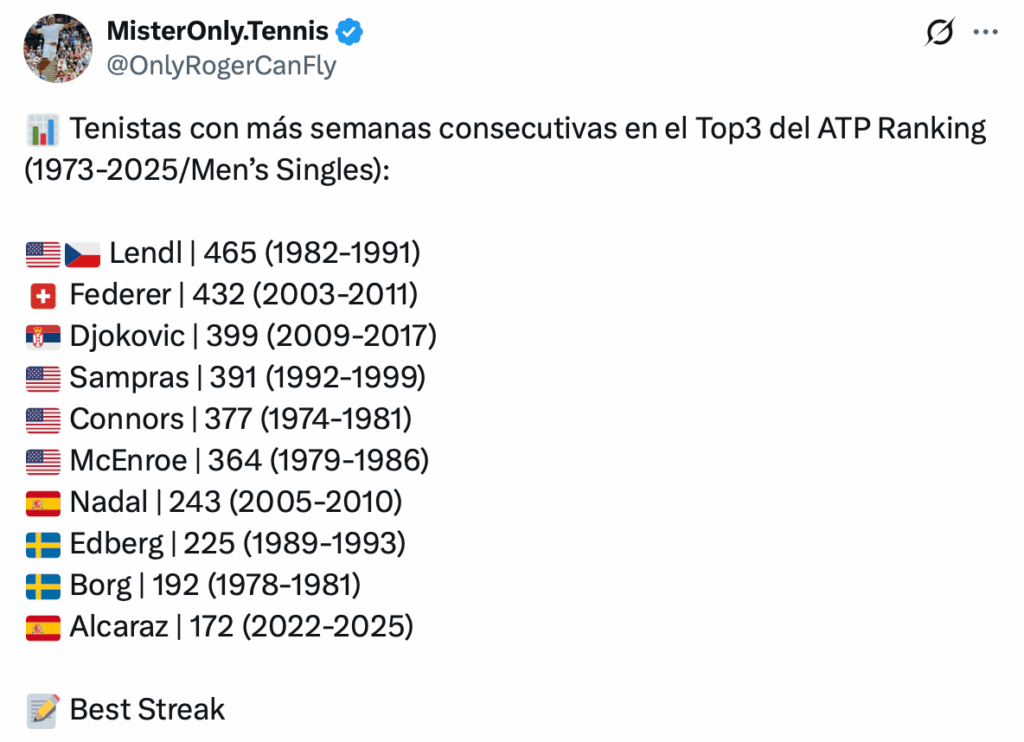Click the blue verified badge icon
The image size is (1024, 742).
pos(349,32)
